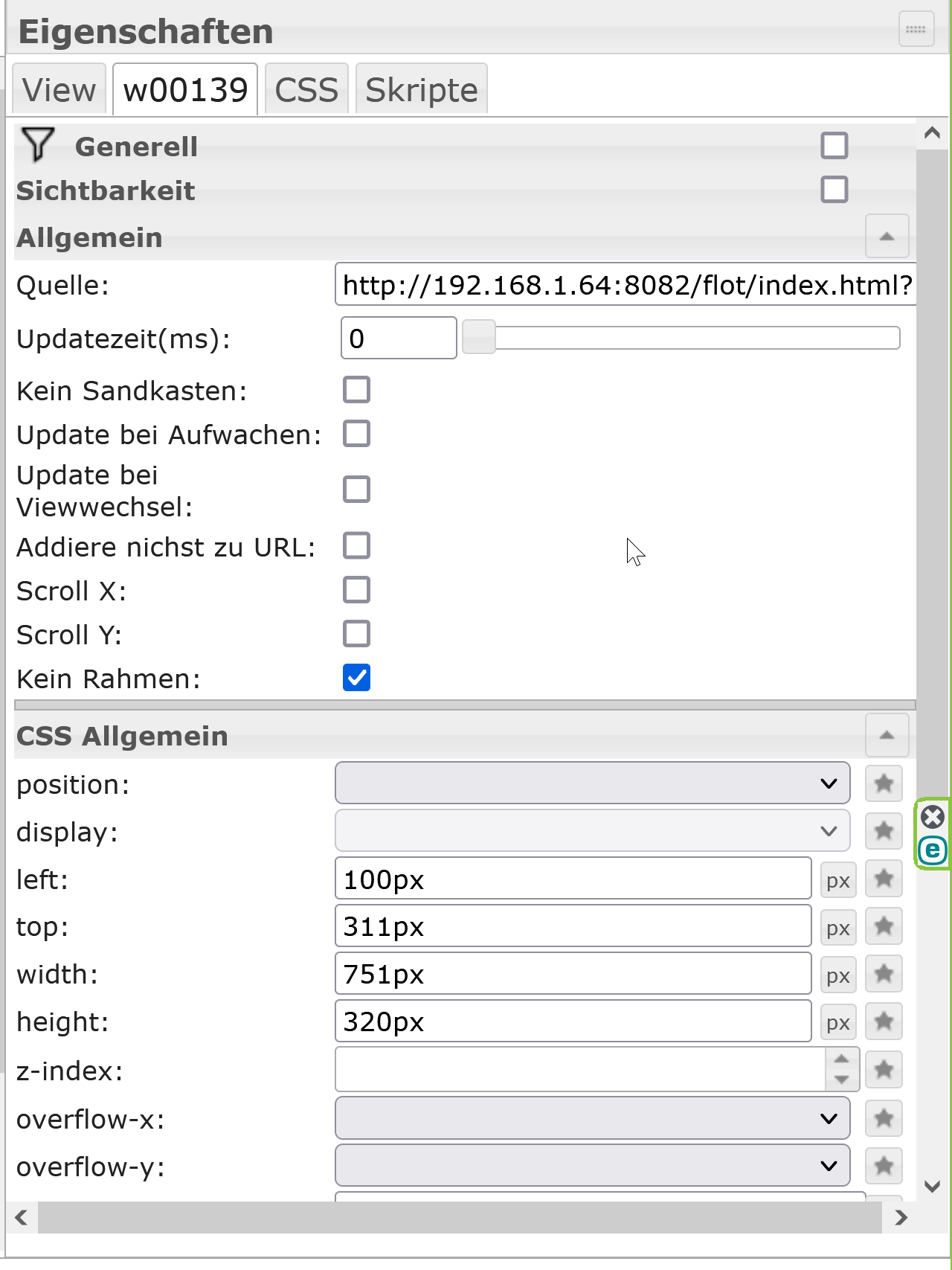
Task: Close the ESET side widget
Action: 933,818
